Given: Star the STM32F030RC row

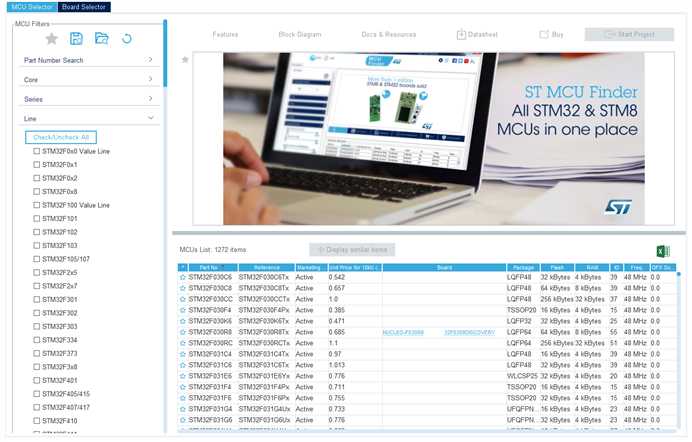Looking at the screenshot, I should tap(183, 343).
